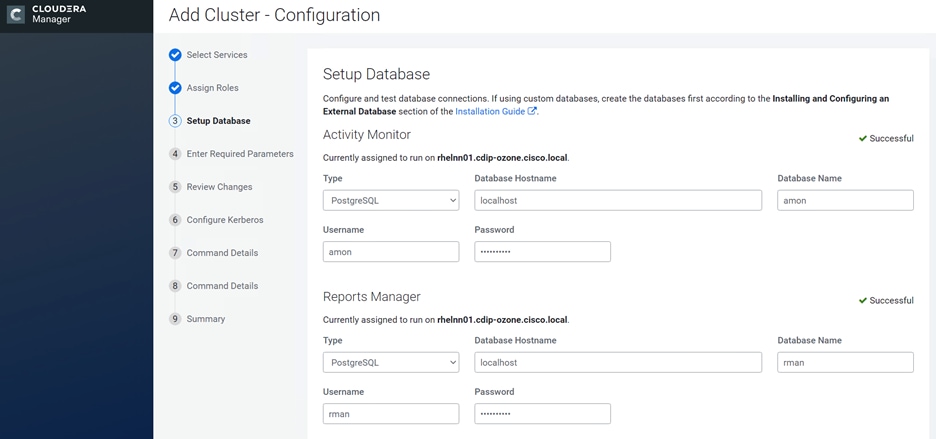Viewport: 936px width, 439px height.
Task: Open the Summary step
Action: [x=206, y=319]
